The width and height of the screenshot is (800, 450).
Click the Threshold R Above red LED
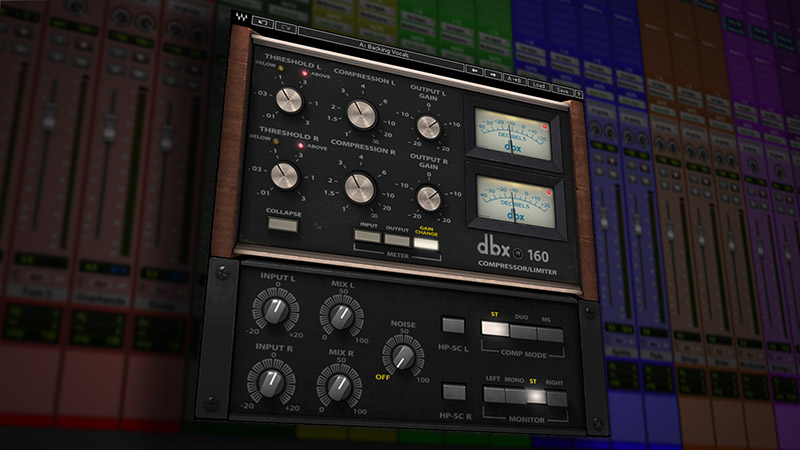pos(301,146)
